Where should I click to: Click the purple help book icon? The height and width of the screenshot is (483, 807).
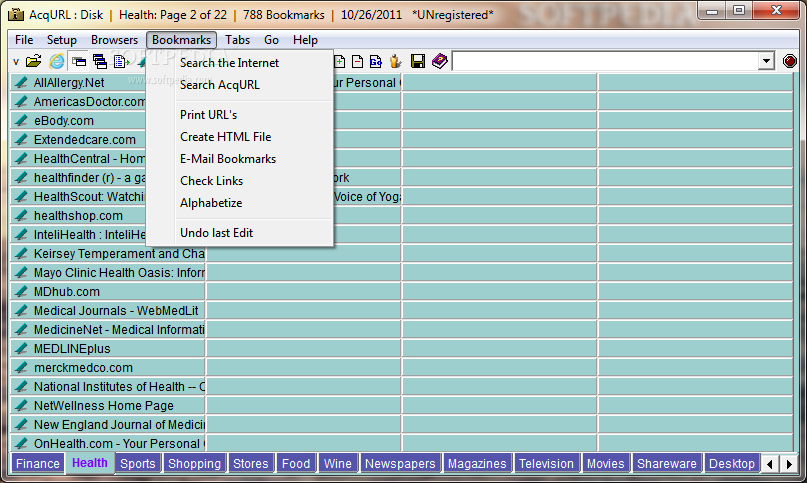[x=440, y=61]
